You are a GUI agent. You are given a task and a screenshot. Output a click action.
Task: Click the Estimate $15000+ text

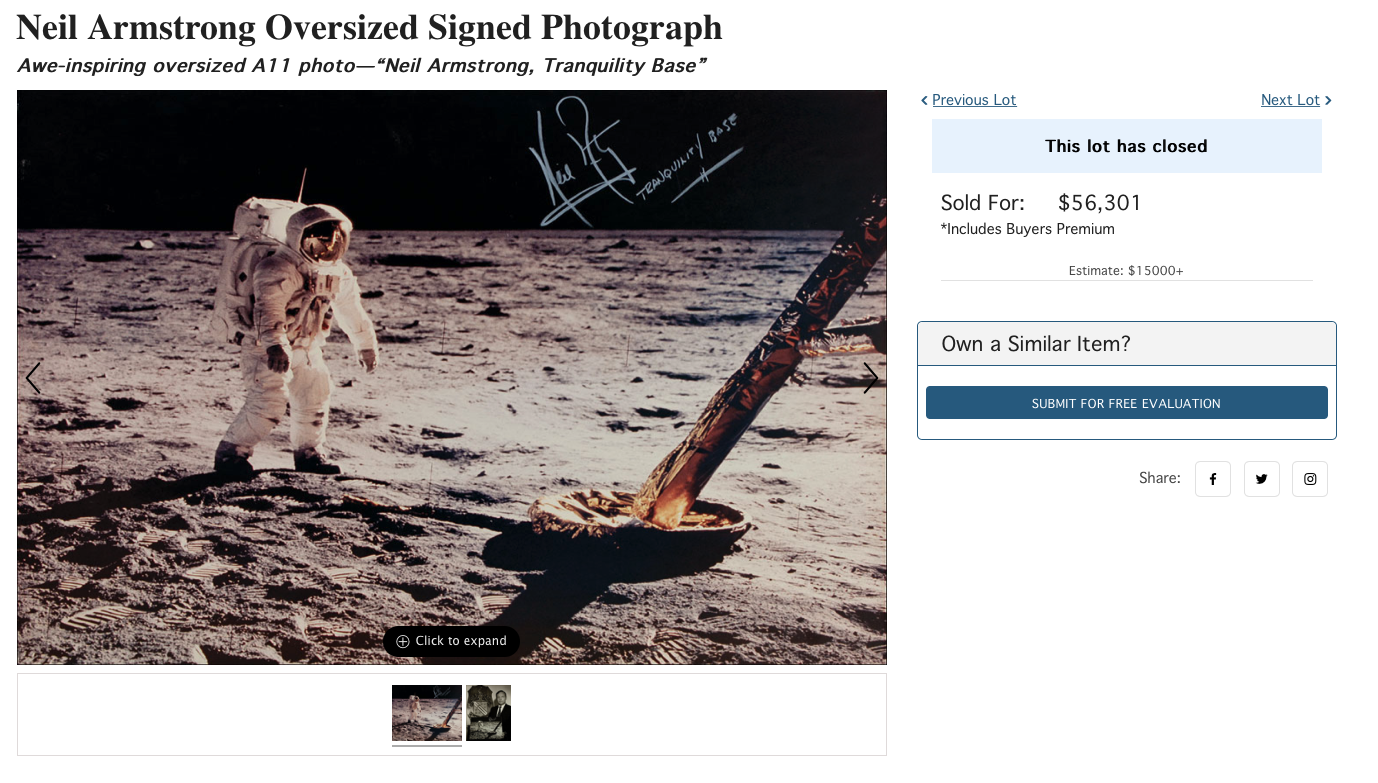point(1126,271)
